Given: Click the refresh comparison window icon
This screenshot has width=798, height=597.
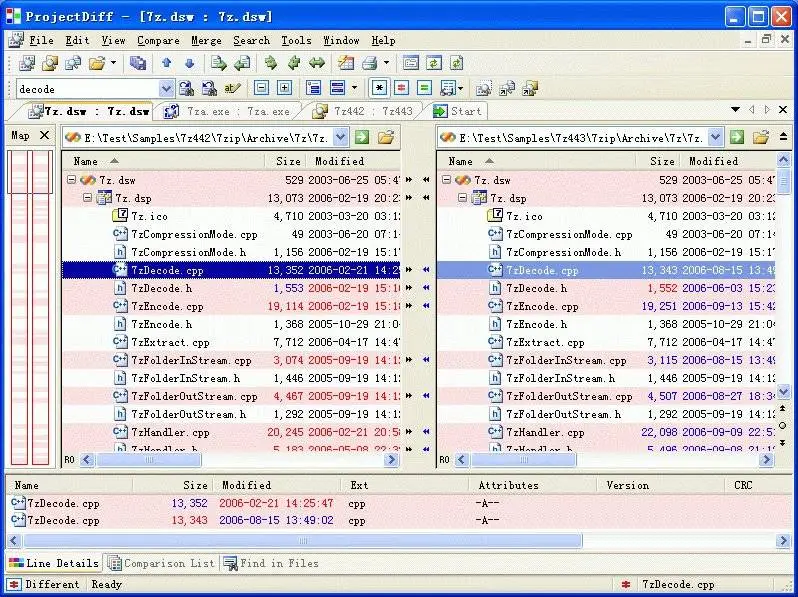Looking at the screenshot, I should point(434,63).
